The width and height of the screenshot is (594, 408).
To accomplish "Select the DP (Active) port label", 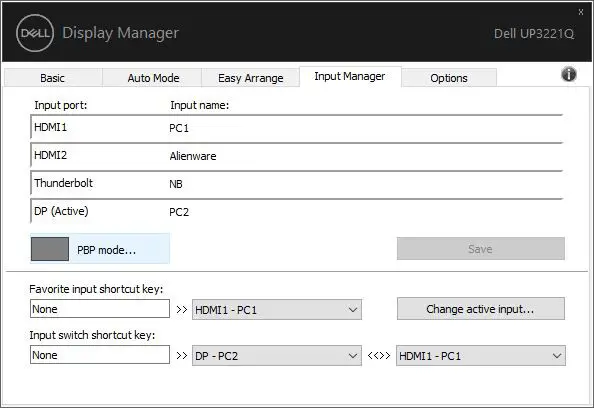I will [61, 211].
